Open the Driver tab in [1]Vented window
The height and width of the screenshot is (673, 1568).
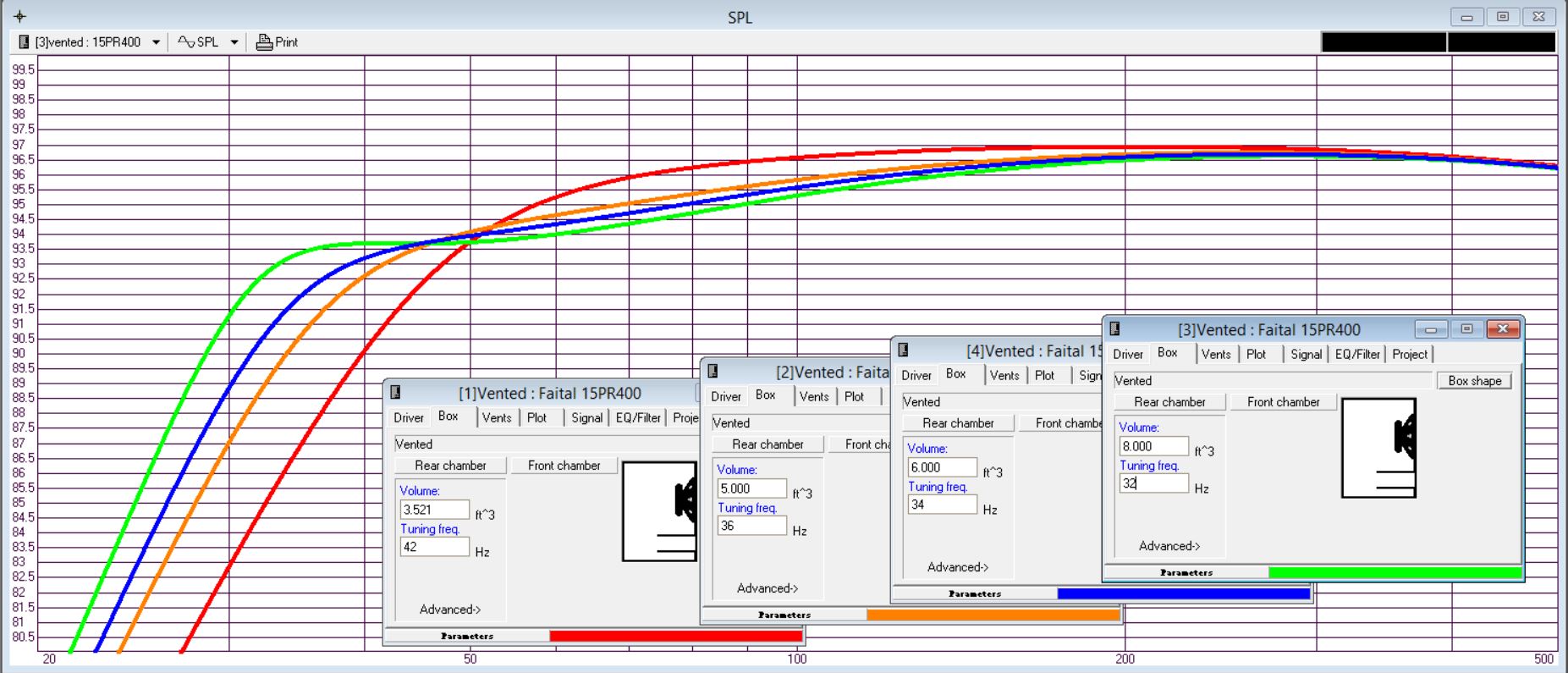pos(409,418)
